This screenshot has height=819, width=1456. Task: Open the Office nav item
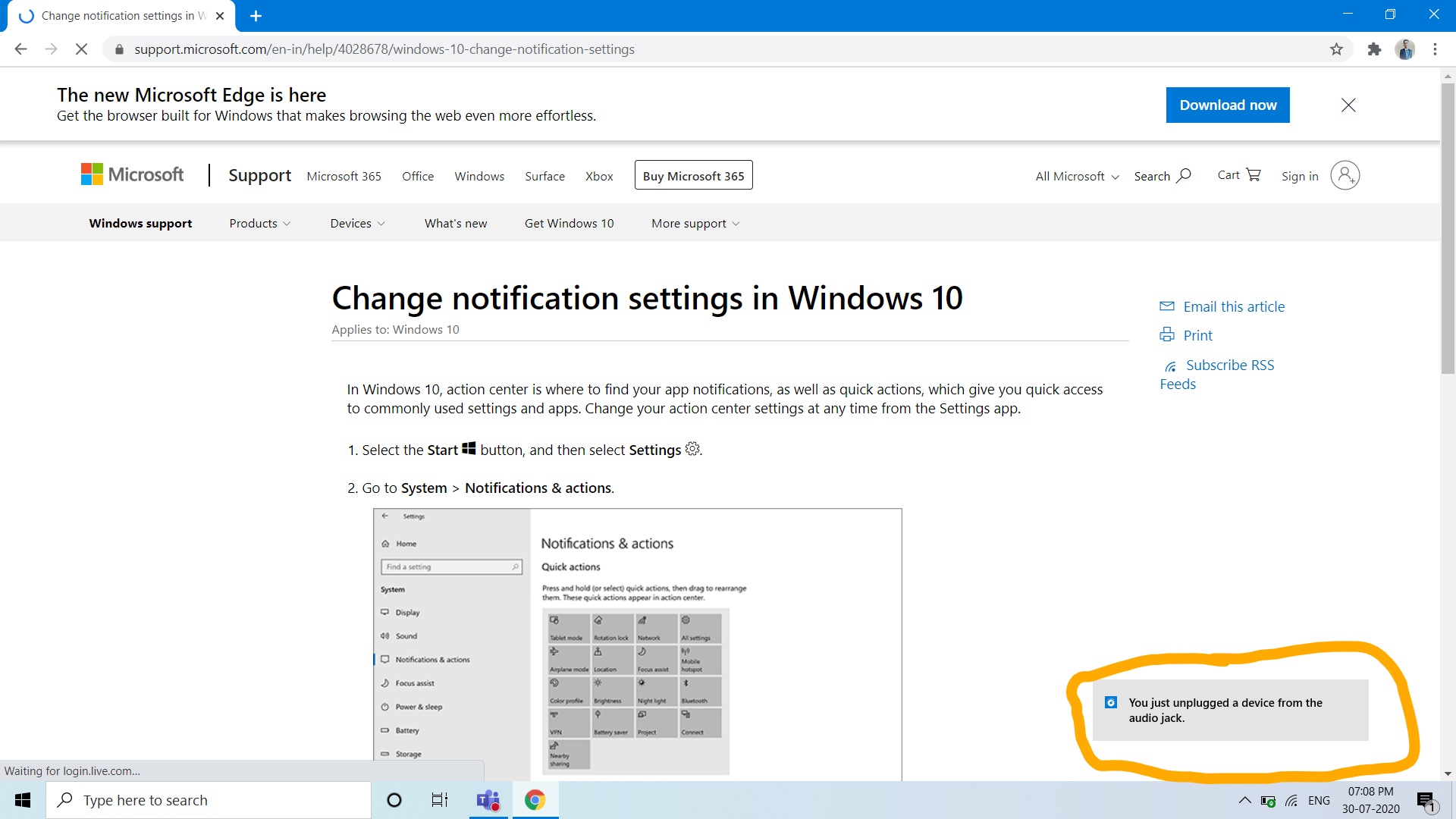pyautogui.click(x=418, y=176)
